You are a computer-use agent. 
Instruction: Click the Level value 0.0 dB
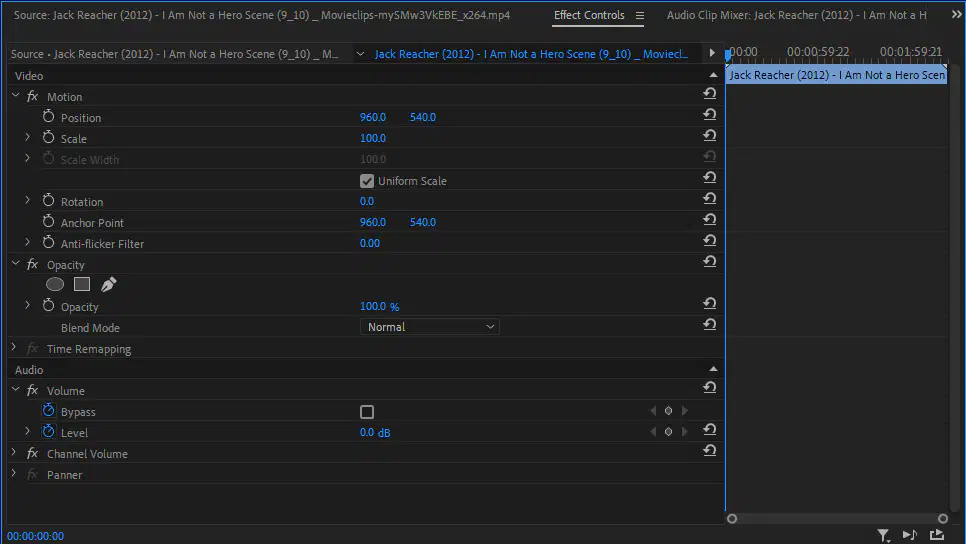click(375, 432)
